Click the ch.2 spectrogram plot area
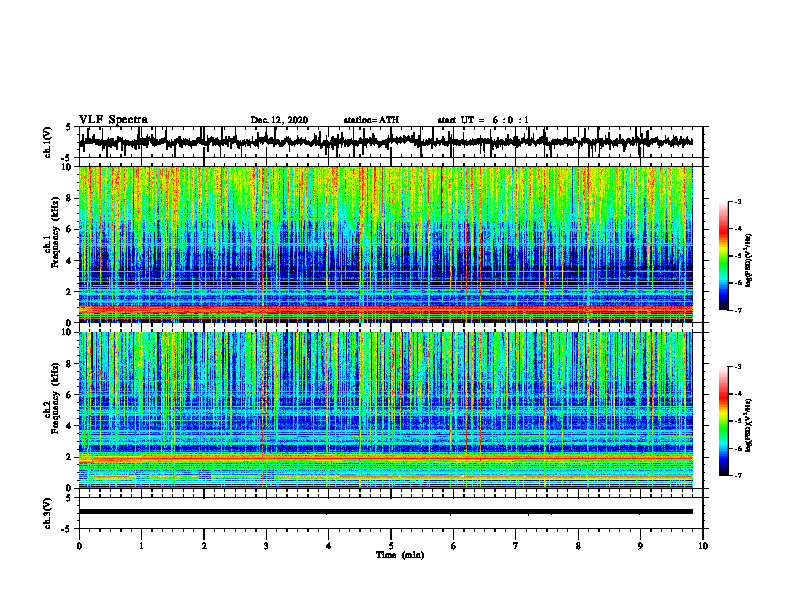This screenshot has height=612, width=792. tap(386, 410)
